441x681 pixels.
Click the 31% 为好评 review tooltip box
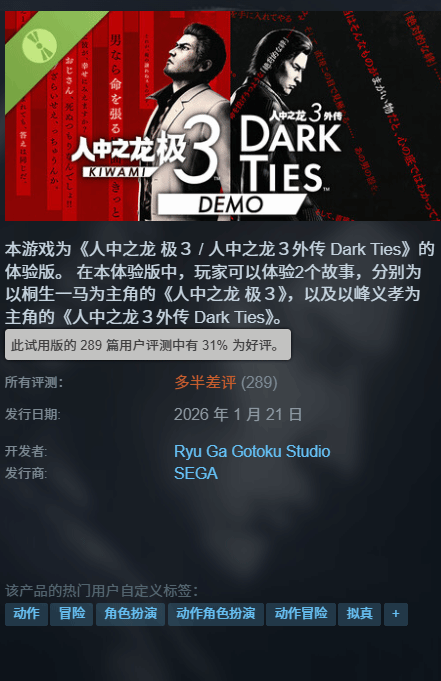click(148, 345)
